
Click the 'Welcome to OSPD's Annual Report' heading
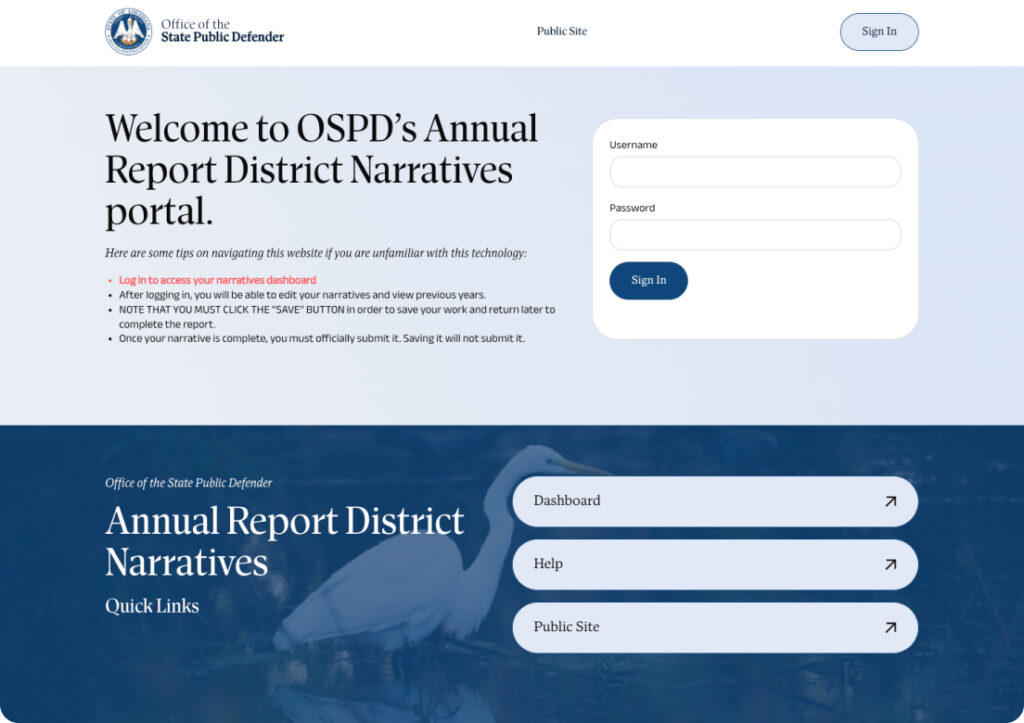pyautogui.click(x=321, y=169)
